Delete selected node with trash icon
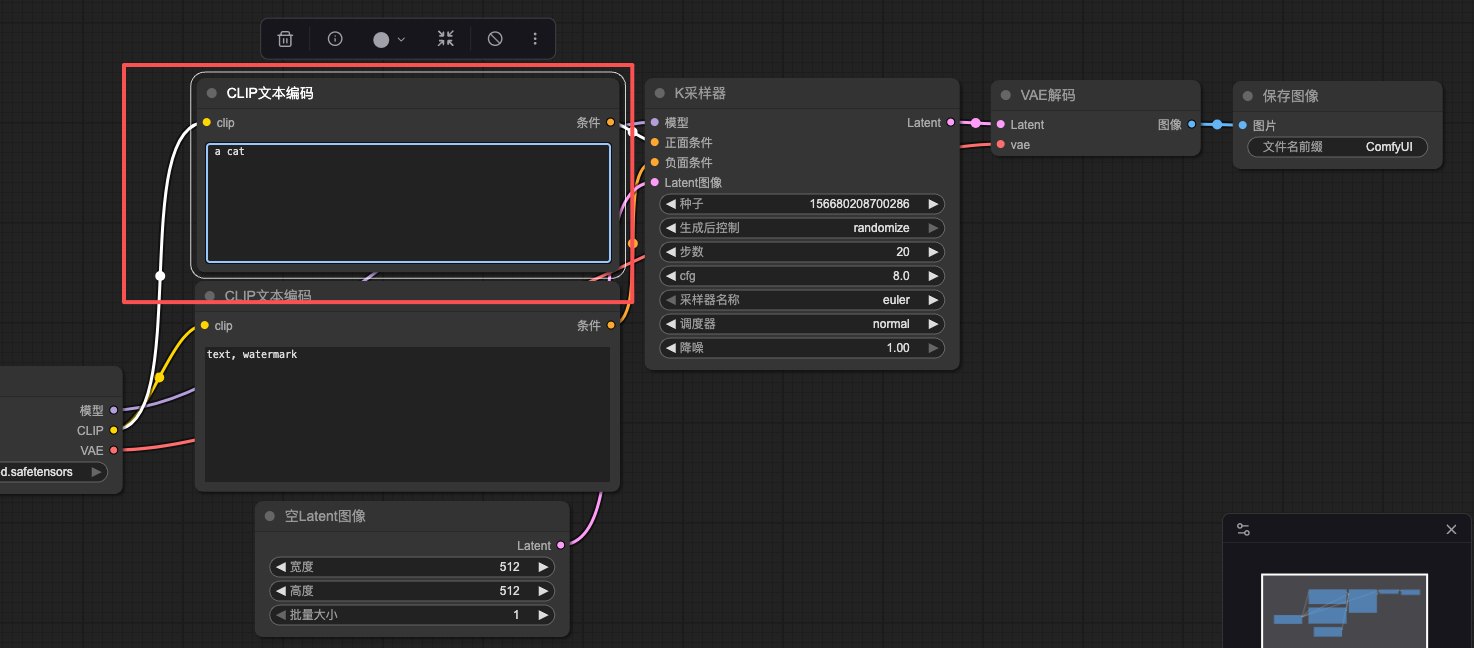 285,39
